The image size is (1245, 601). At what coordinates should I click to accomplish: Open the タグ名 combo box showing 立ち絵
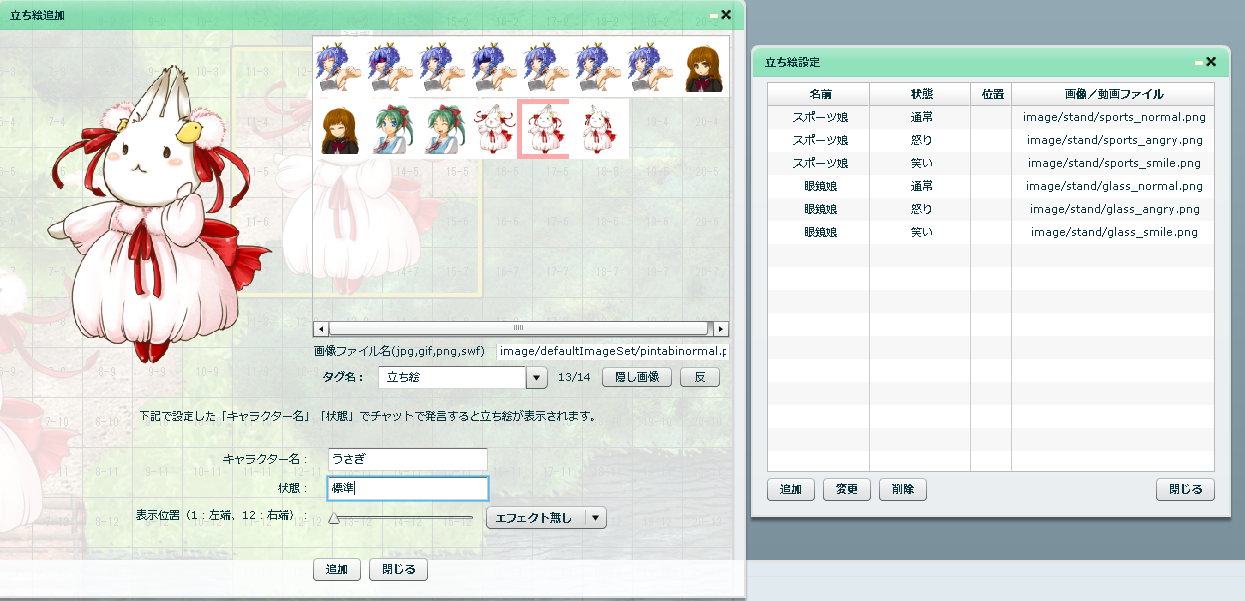(463, 377)
